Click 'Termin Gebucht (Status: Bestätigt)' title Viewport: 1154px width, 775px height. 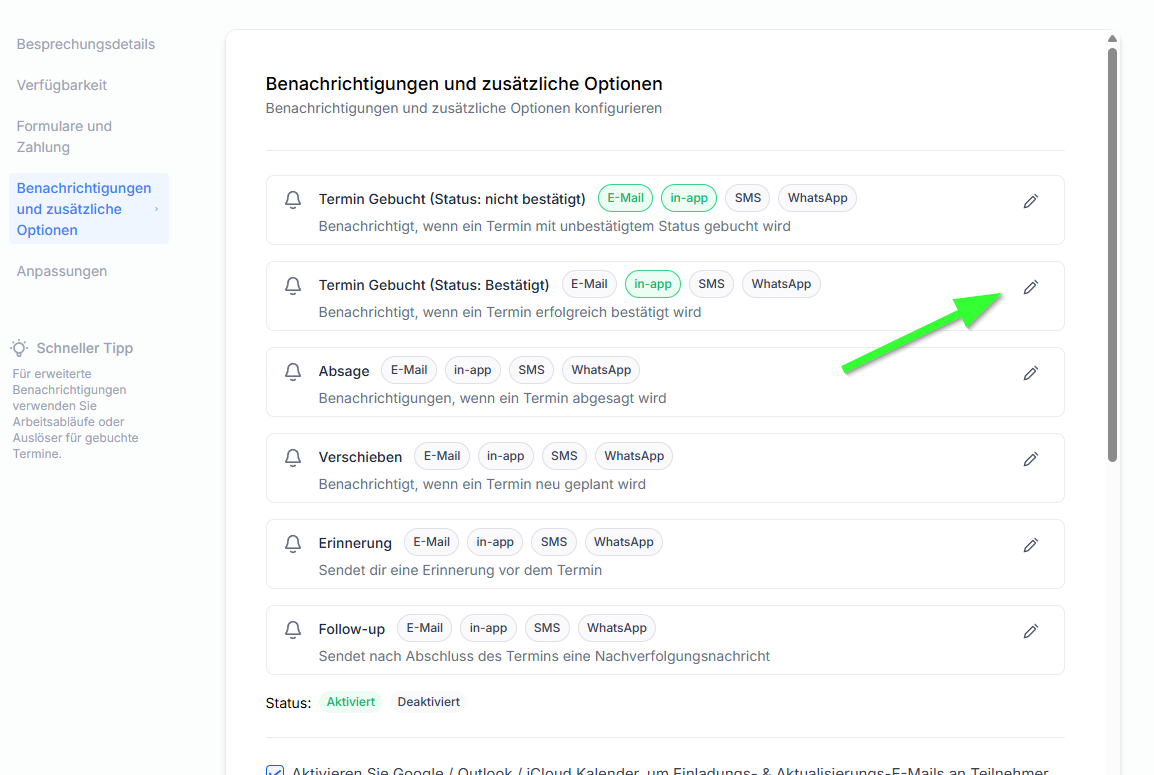click(x=433, y=286)
